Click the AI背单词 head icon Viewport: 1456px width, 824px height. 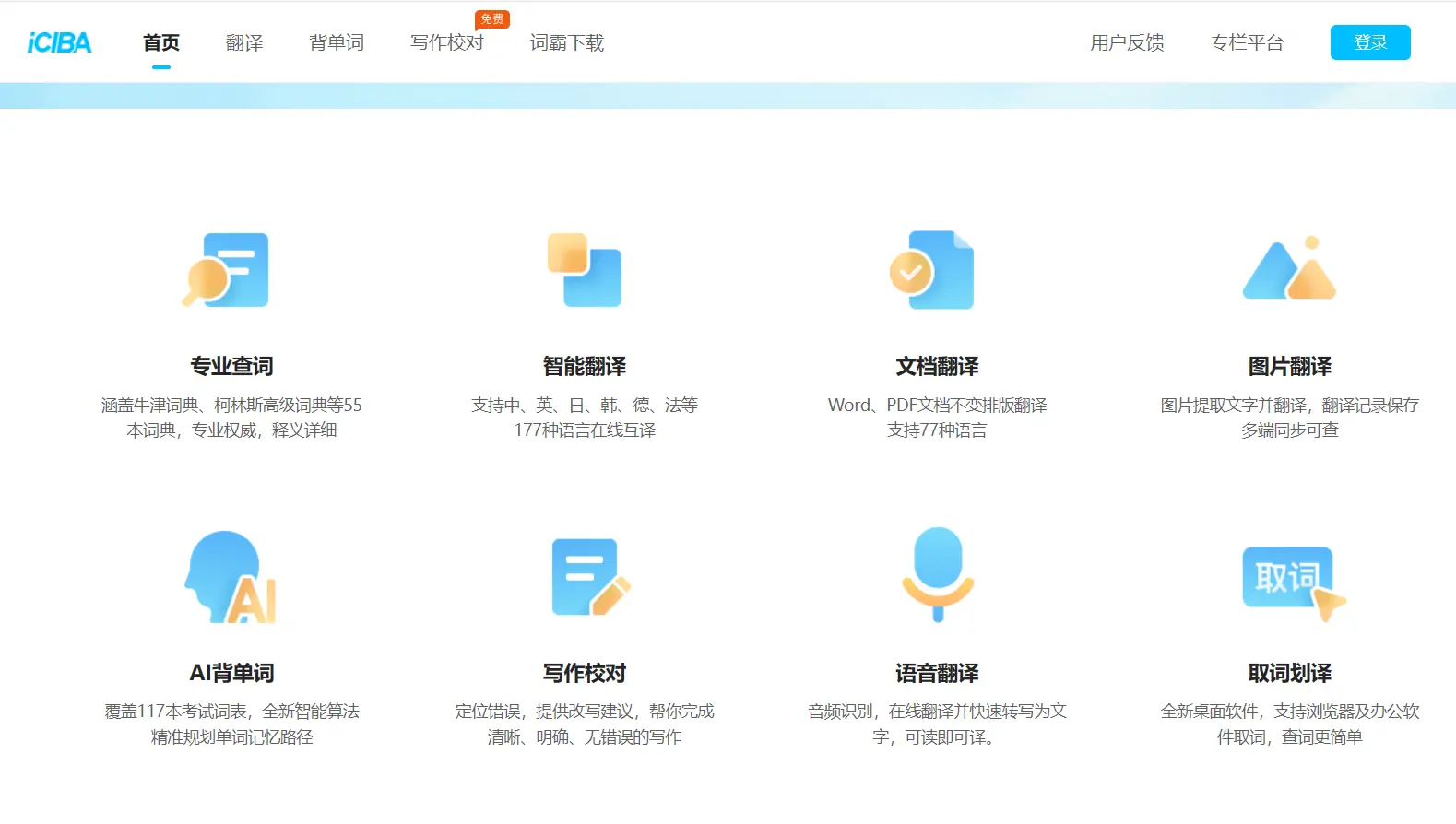coord(231,577)
